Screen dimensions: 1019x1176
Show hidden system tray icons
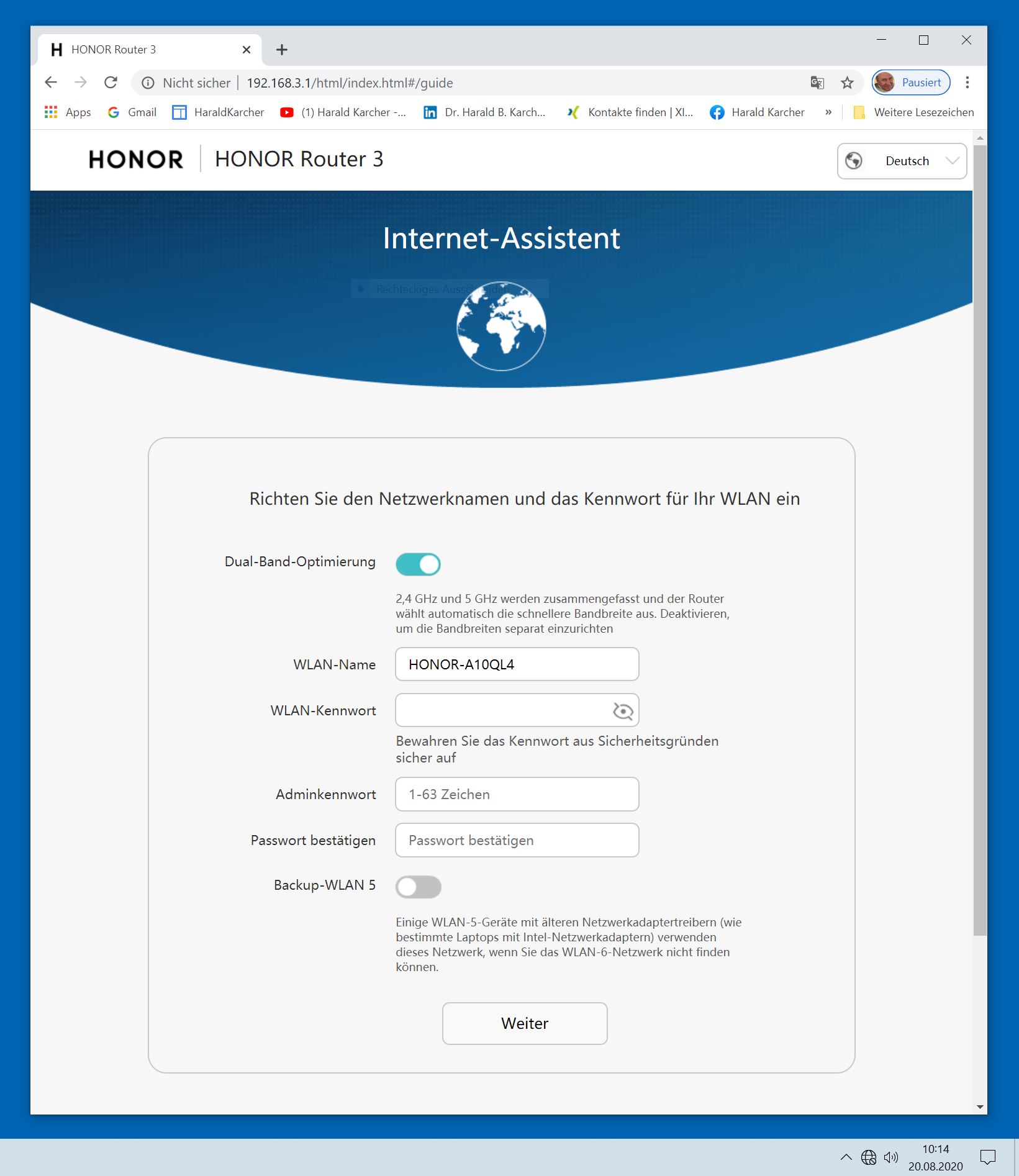click(x=846, y=1157)
